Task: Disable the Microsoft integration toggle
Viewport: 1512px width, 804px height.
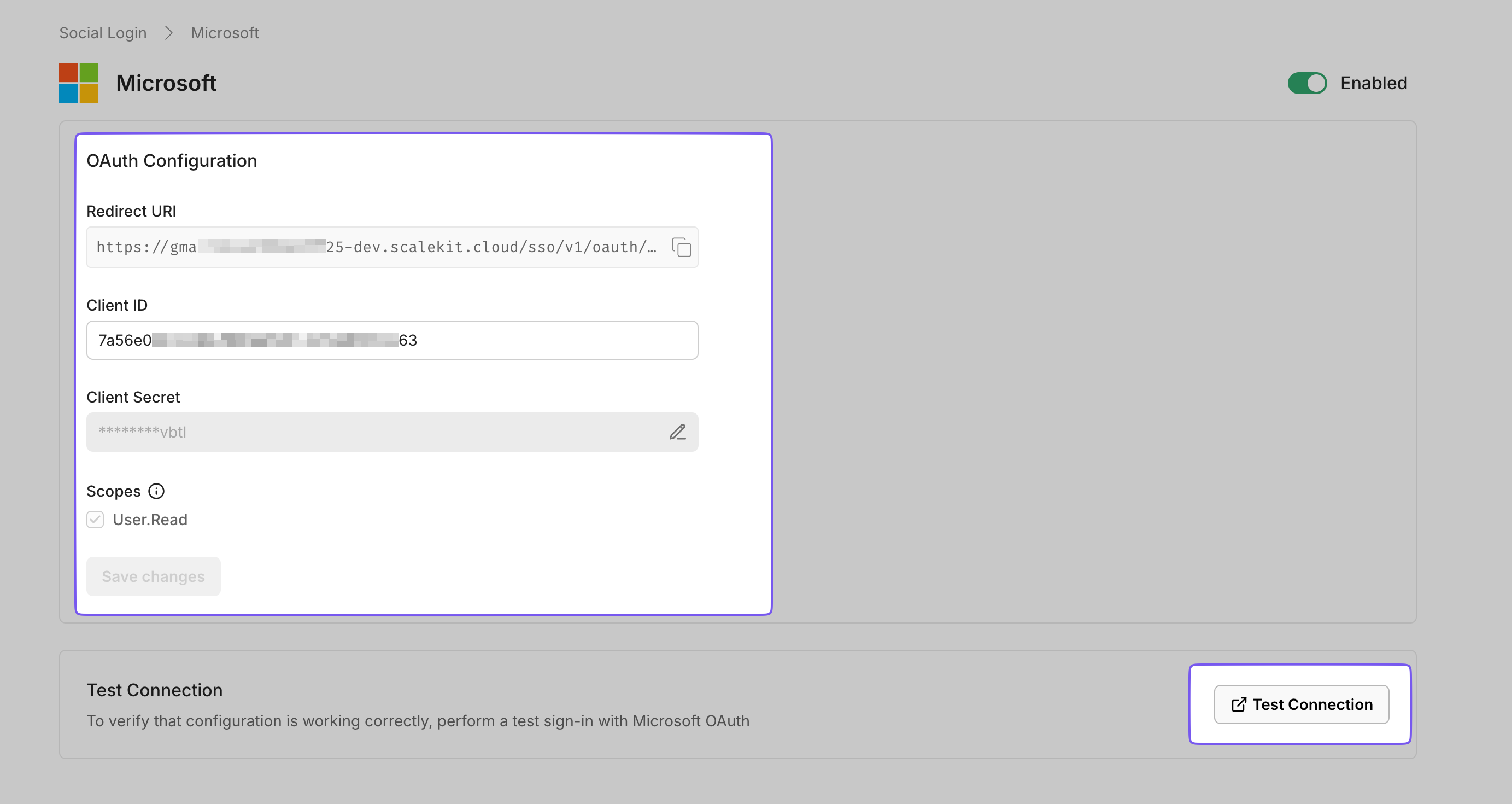Action: click(1307, 83)
